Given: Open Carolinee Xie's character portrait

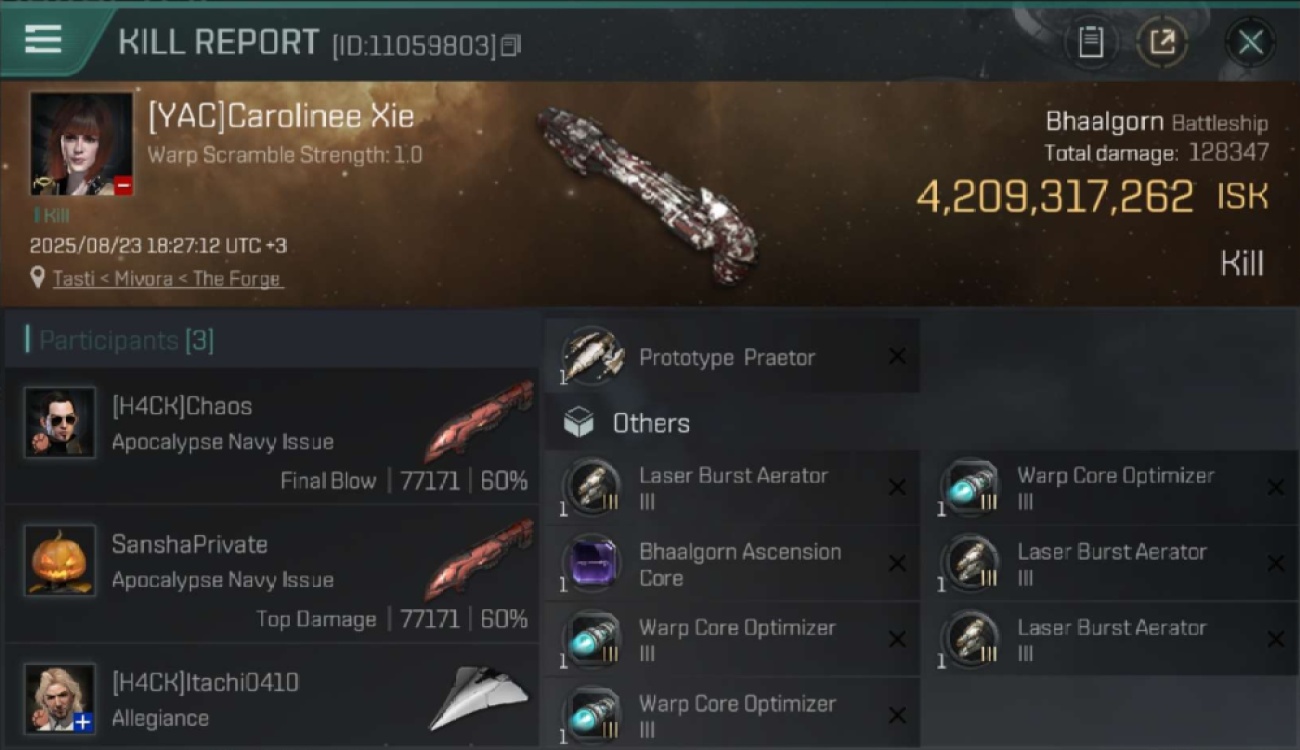Looking at the screenshot, I should click(81, 144).
